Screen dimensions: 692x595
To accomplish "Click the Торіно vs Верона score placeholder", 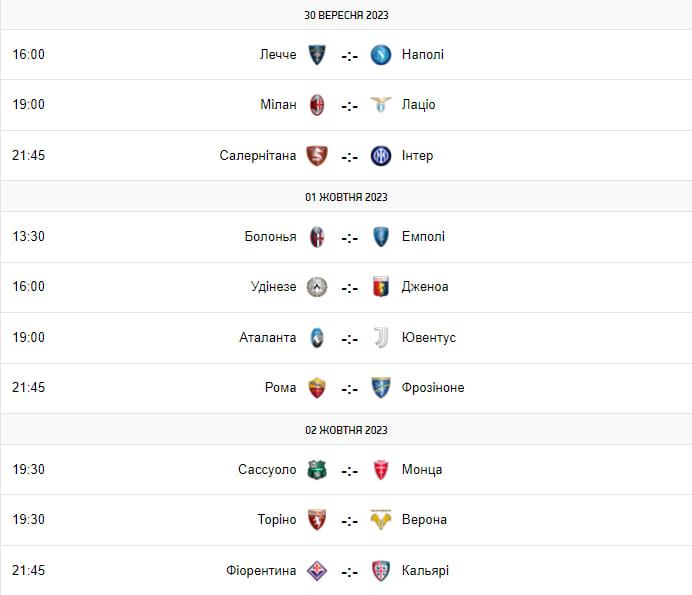I will click(349, 521).
